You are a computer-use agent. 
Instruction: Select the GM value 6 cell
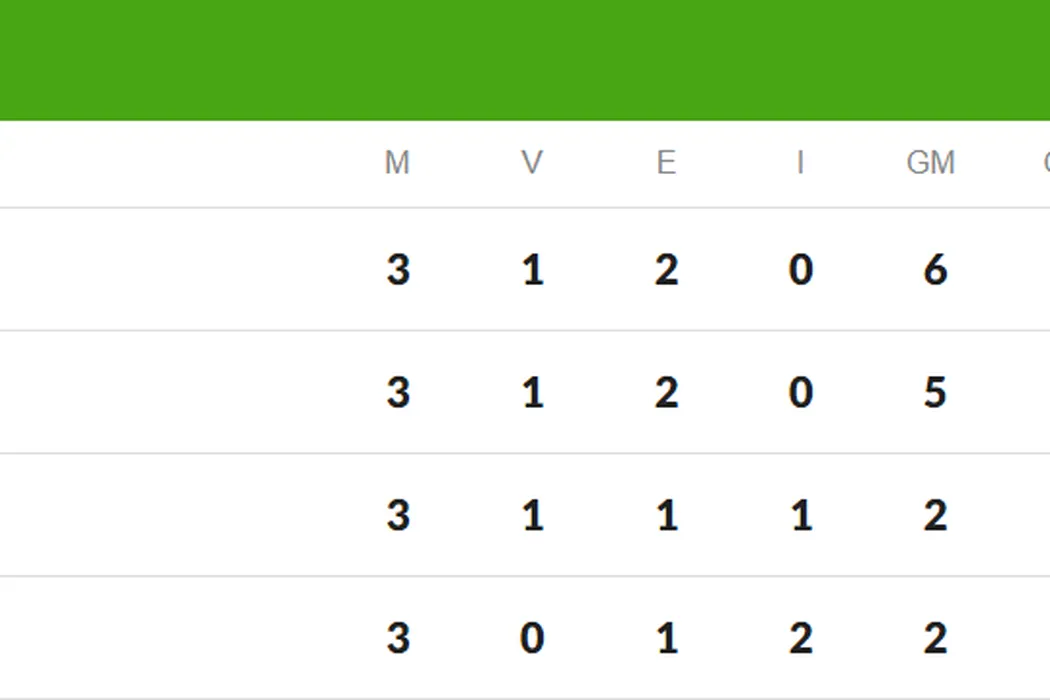click(935, 270)
